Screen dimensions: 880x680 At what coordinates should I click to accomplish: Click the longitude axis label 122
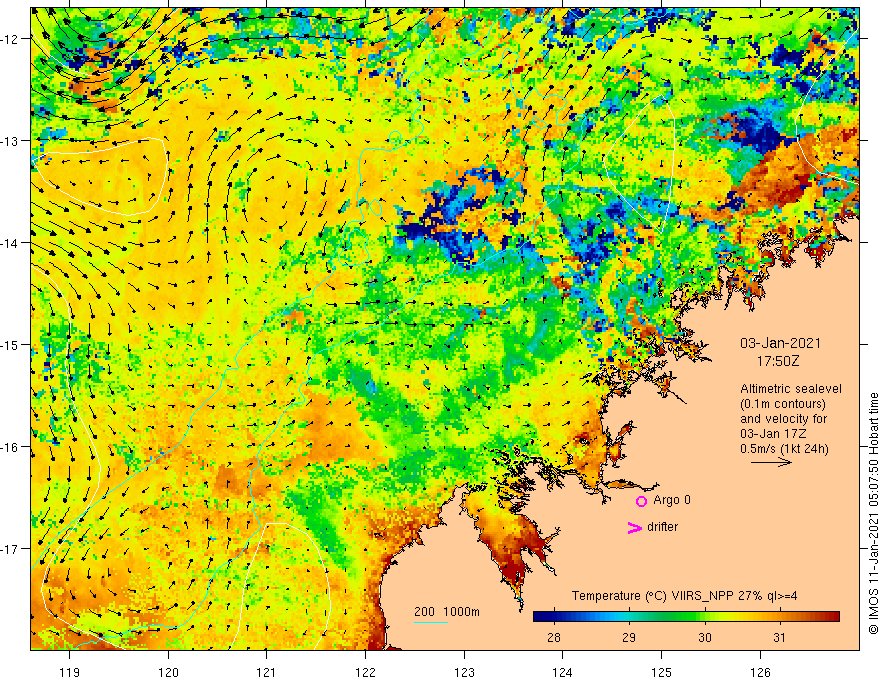point(365,672)
